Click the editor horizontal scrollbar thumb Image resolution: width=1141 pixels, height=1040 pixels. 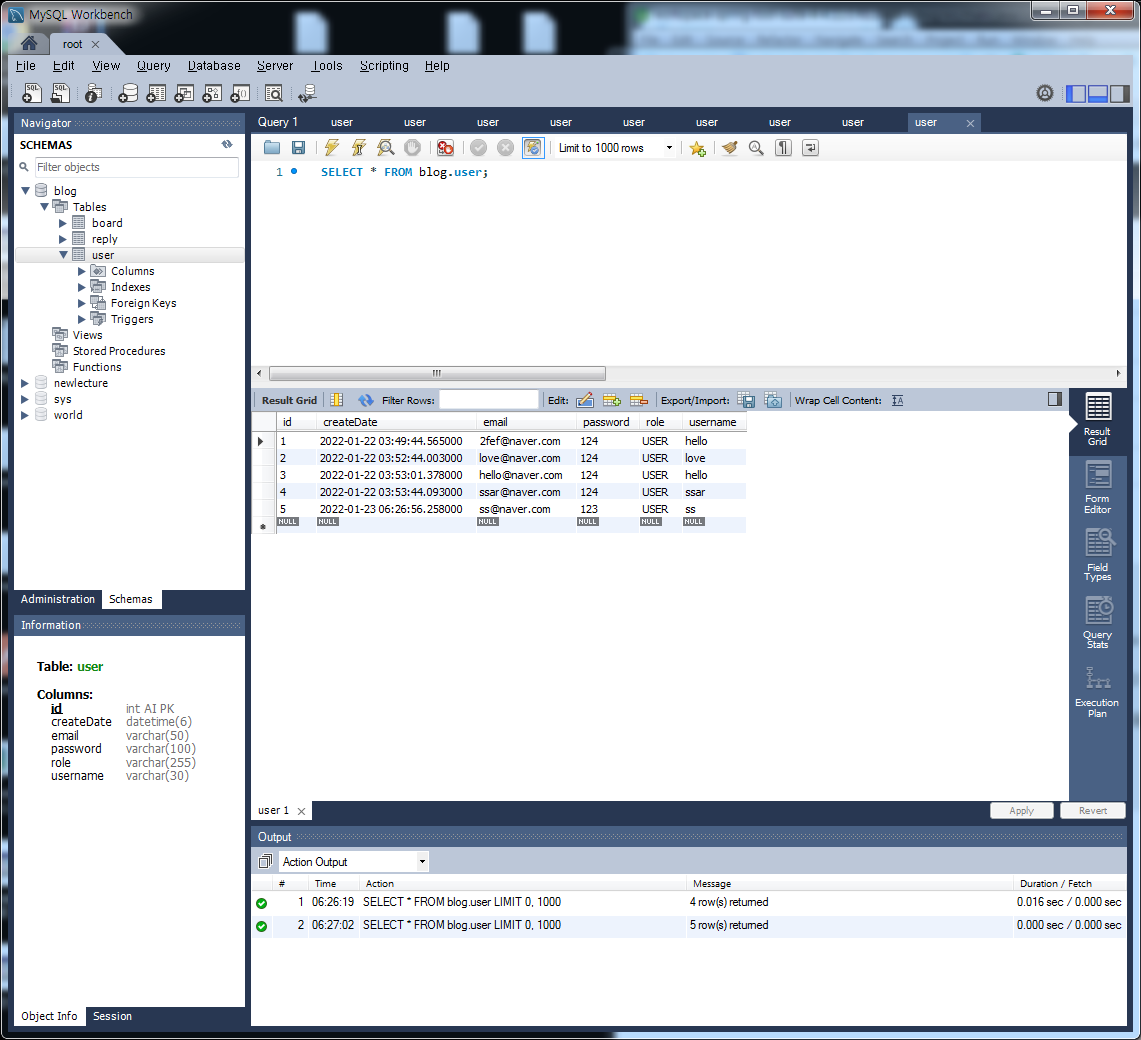pyautogui.click(x=437, y=373)
